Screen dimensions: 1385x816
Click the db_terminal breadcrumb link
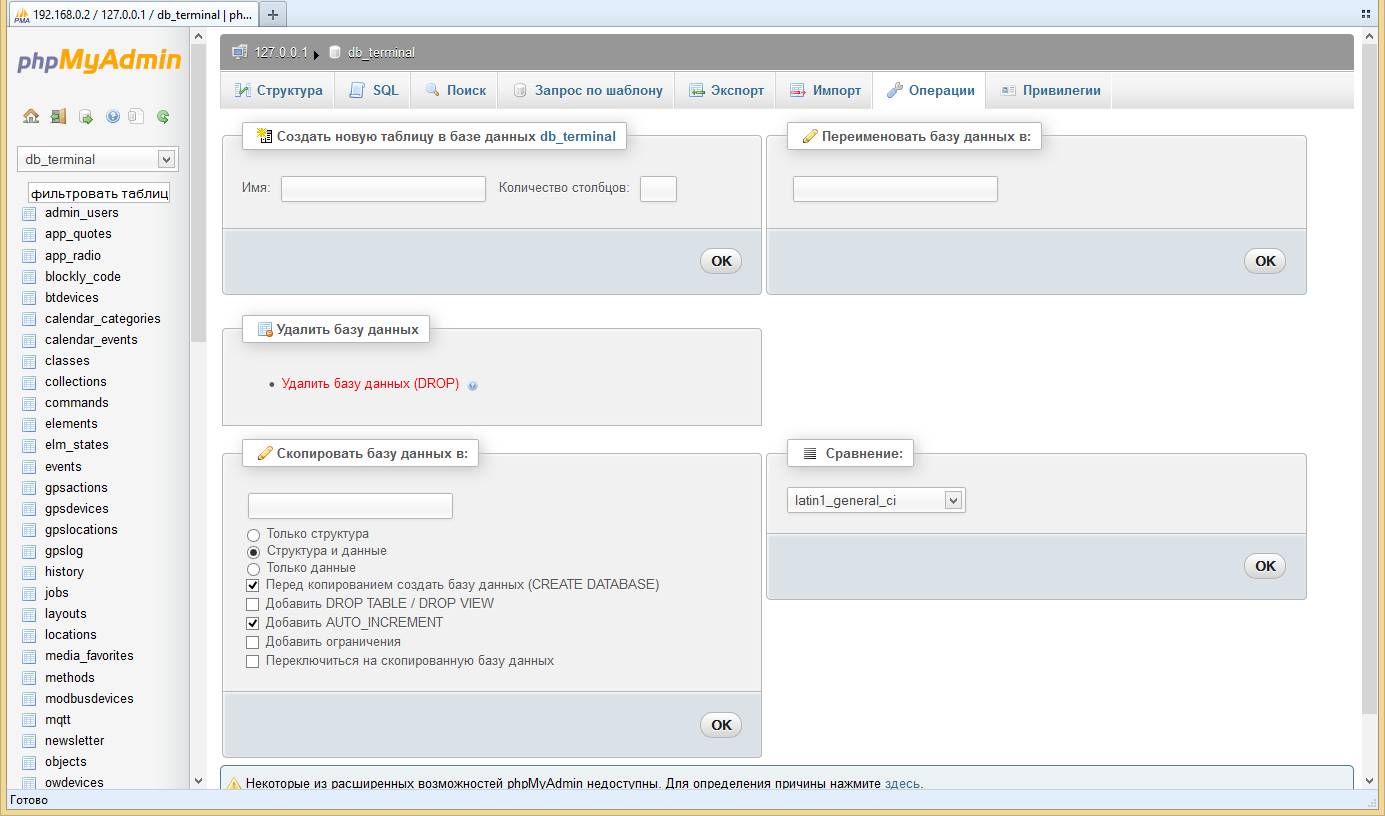point(381,52)
